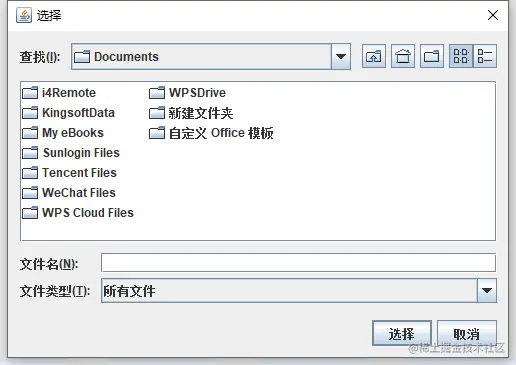The width and height of the screenshot is (516, 365).
Task: Expand the file type dropdown arrow
Action: pos(487,291)
